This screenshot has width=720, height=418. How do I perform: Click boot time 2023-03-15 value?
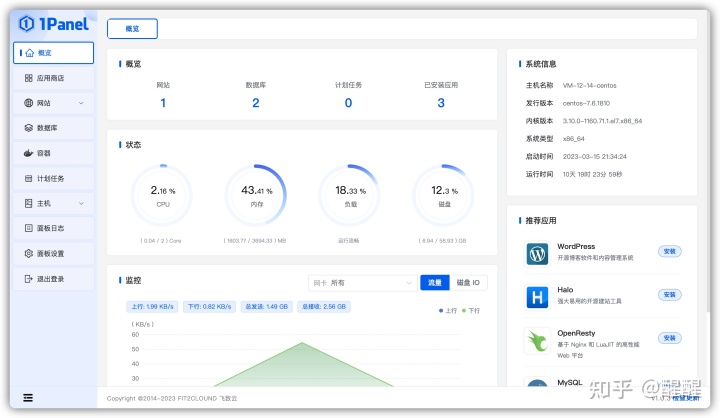[595, 157]
